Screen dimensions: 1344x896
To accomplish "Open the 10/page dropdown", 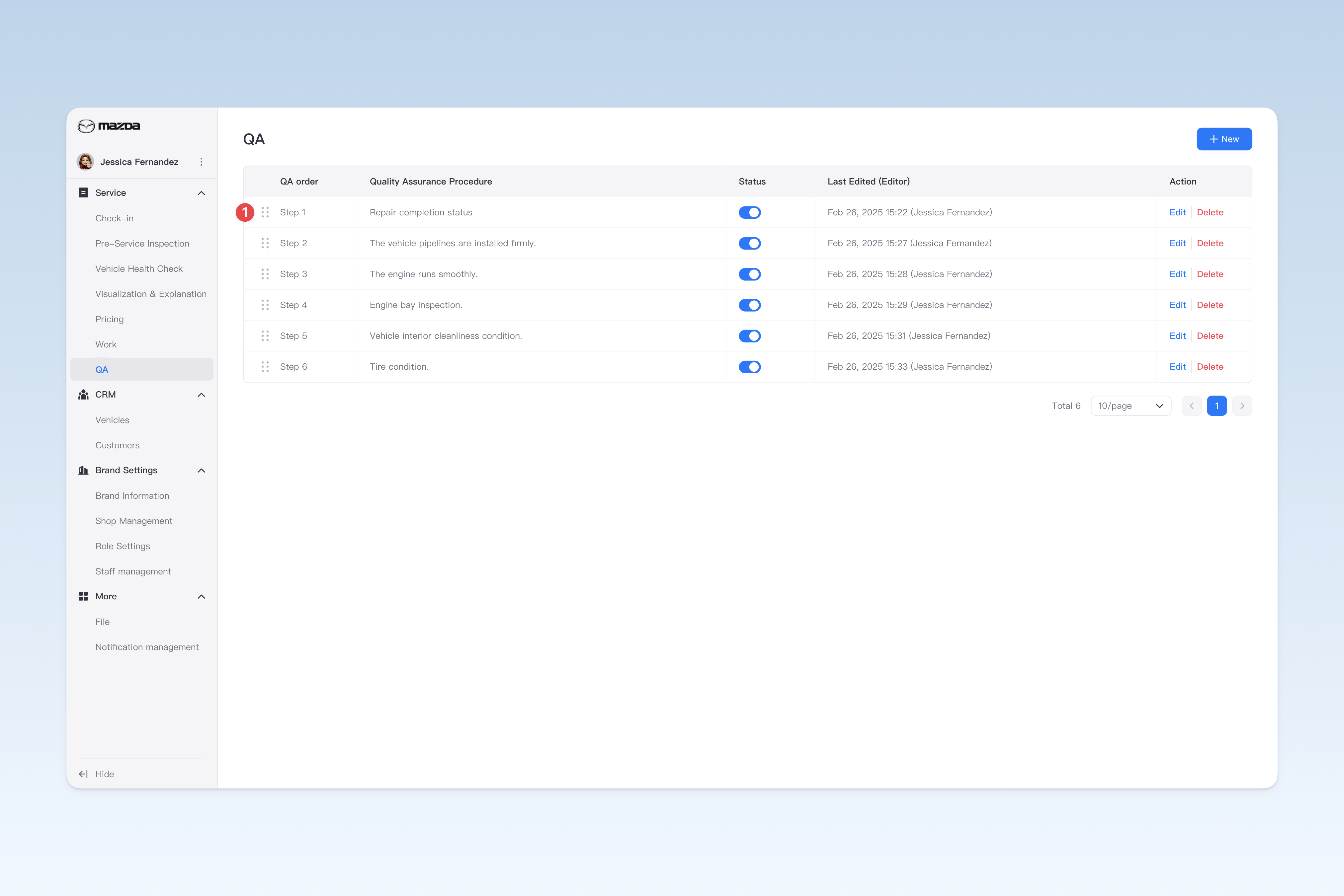I will [1131, 406].
